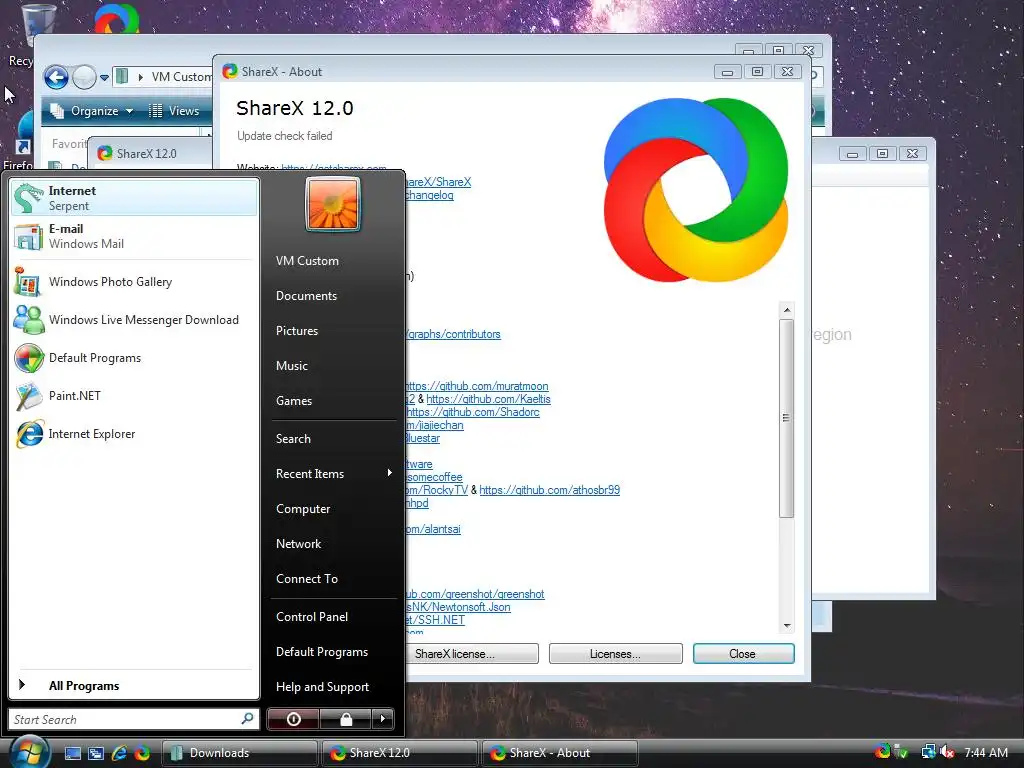Click ShareX icon in system tray

click(x=882, y=752)
